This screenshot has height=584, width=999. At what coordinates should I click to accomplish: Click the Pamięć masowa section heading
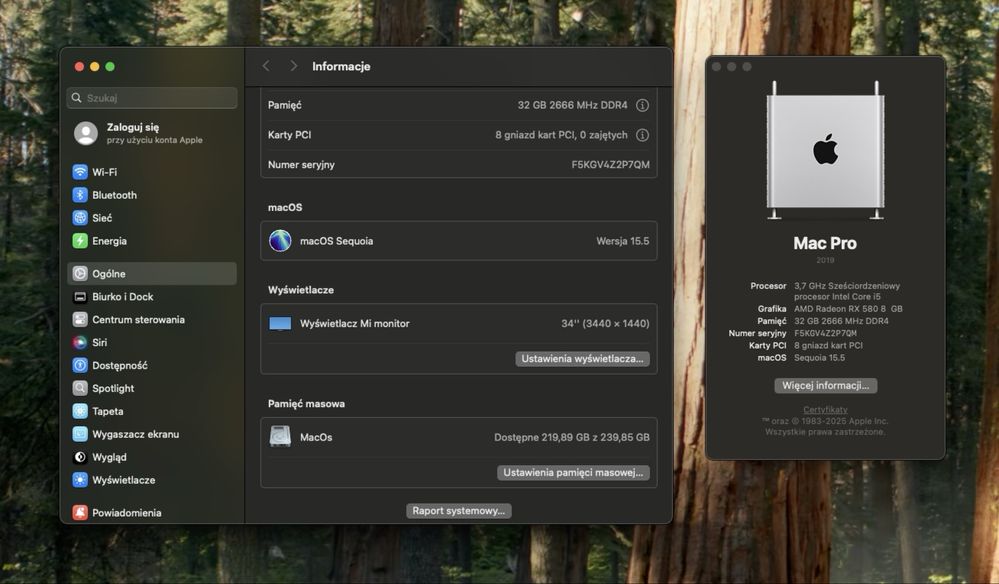pos(306,404)
